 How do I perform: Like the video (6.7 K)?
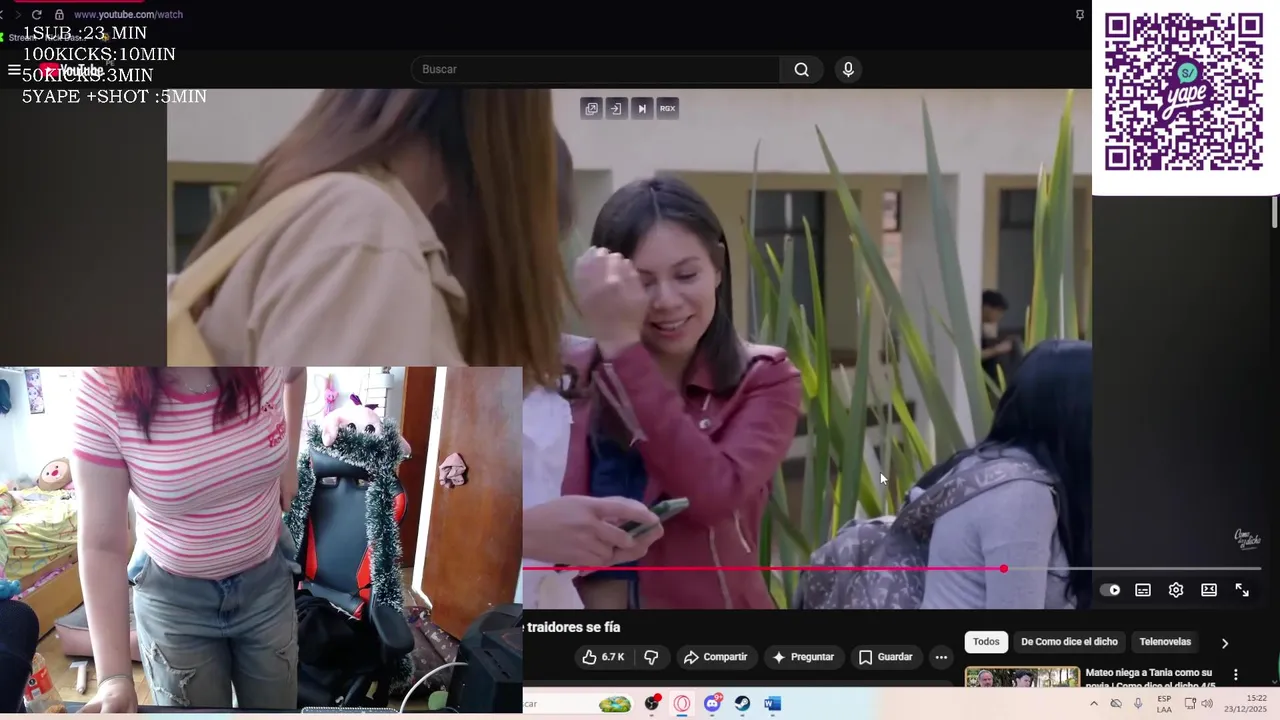pos(604,657)
